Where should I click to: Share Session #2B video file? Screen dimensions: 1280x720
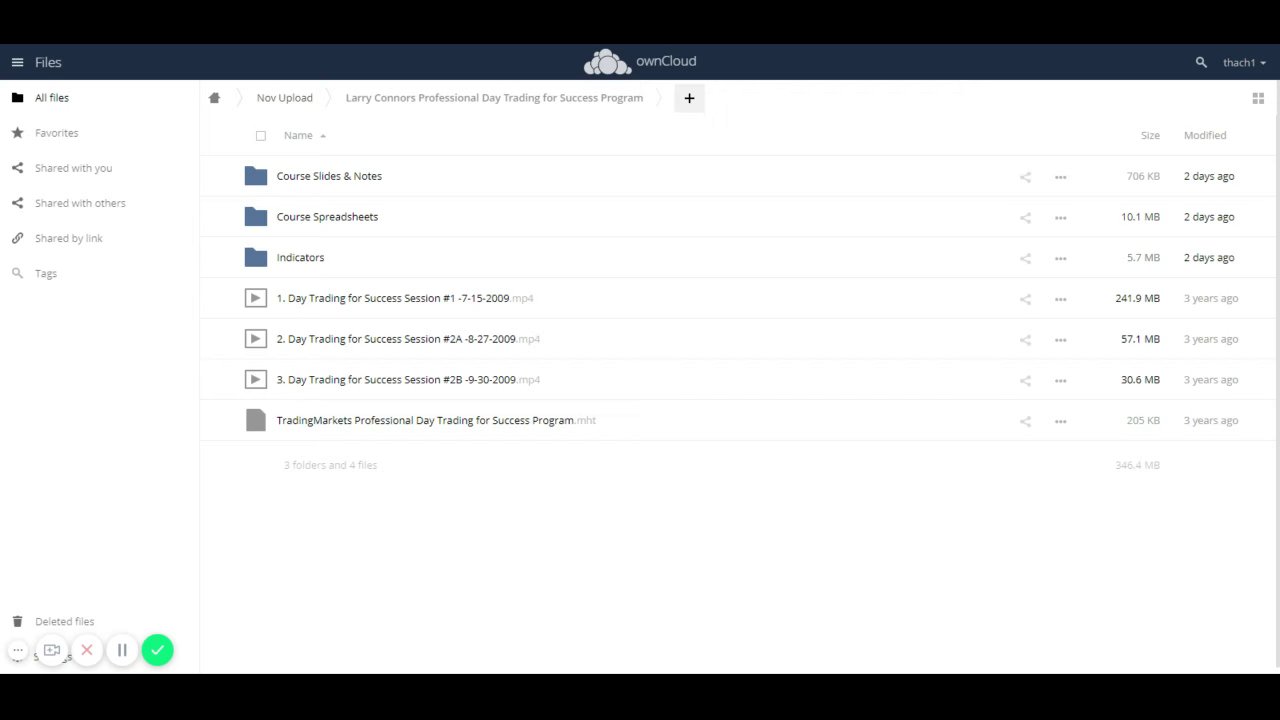tap(1025, 380)
